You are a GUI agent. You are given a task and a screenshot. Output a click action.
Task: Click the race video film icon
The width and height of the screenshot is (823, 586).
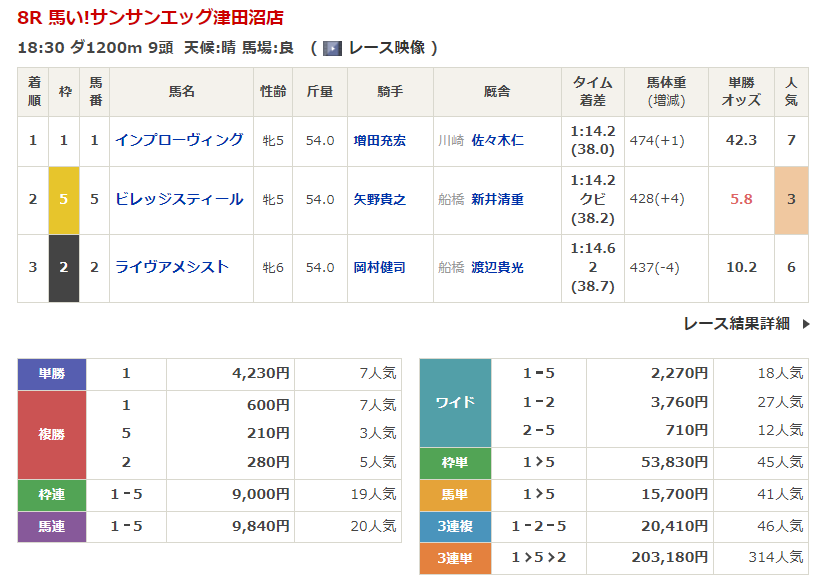(x=332, y=48)
